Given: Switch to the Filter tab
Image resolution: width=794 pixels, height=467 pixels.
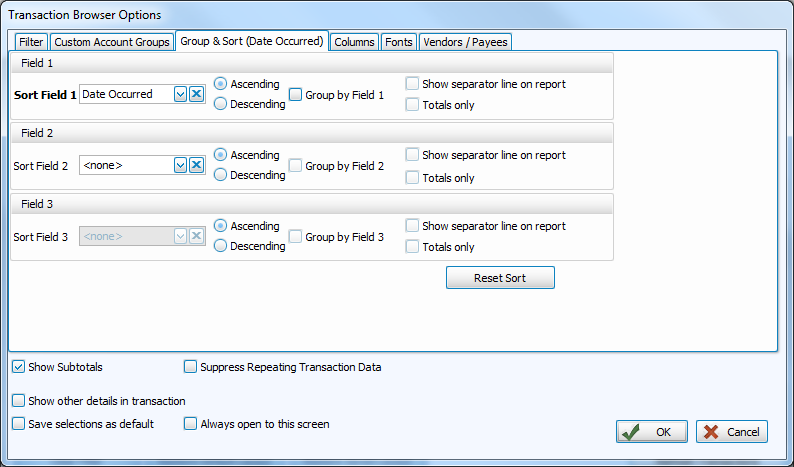Looking at the screenshot, I should point(31,42).
